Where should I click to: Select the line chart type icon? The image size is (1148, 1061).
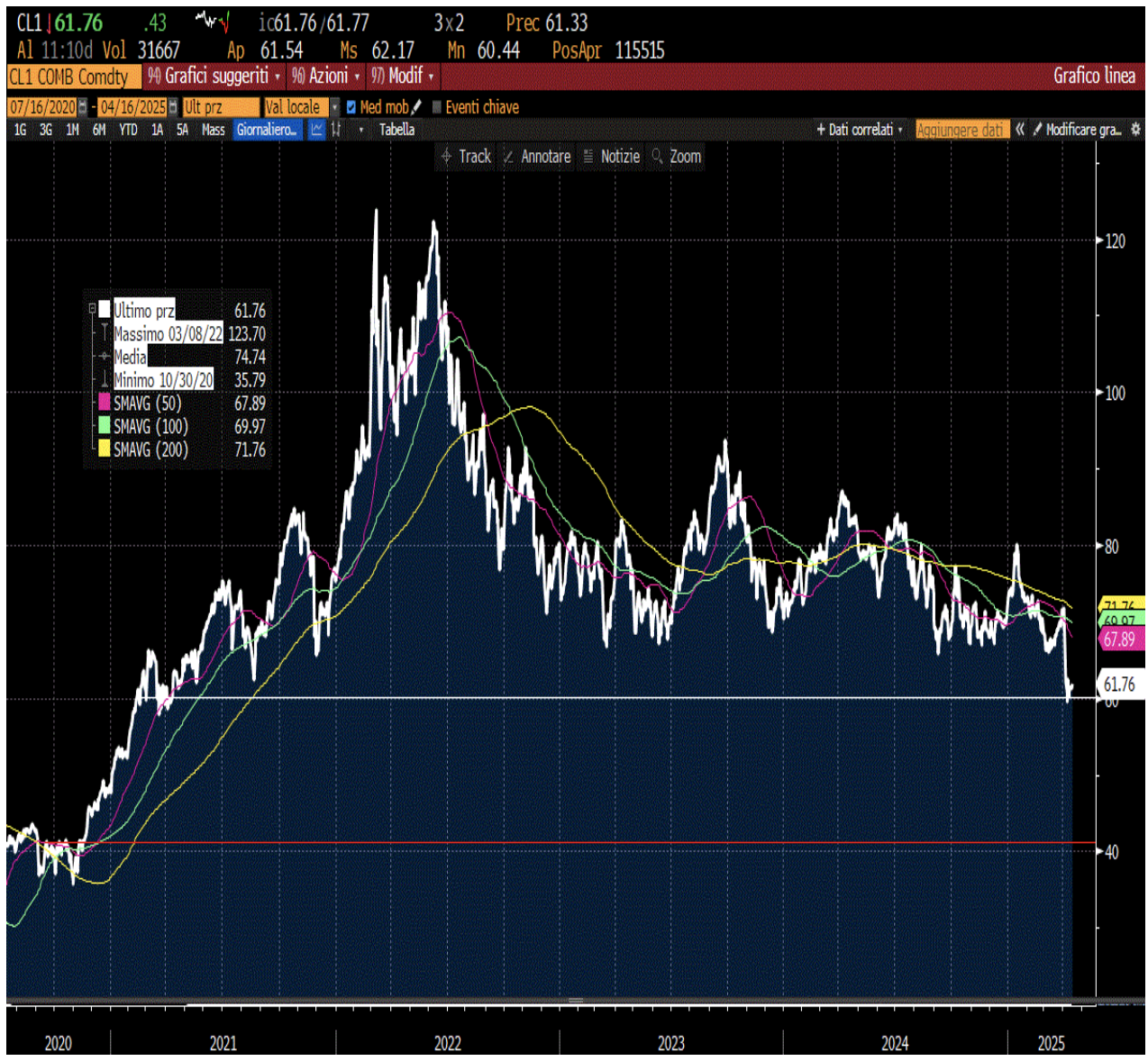317,130
